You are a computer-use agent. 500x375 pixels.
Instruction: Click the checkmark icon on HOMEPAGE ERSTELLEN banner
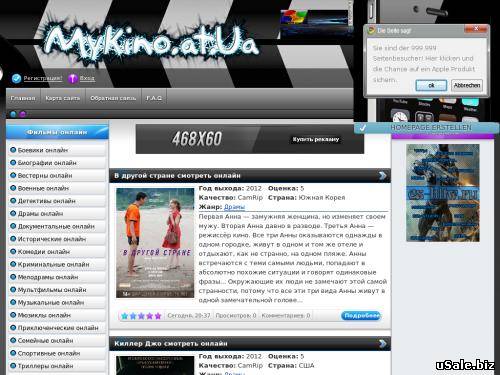[x=362, y=128]
